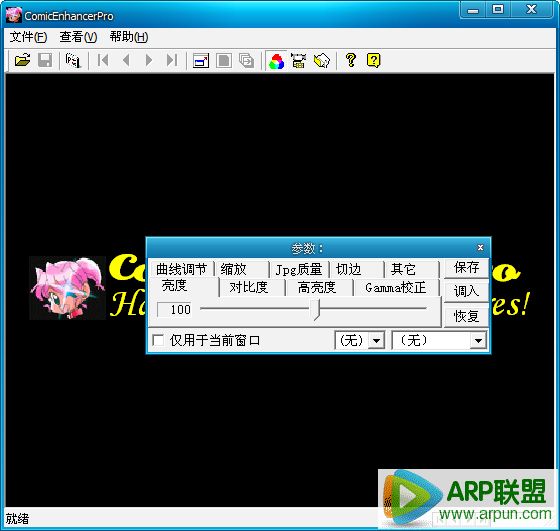Close the 参数 parameters dialog
The width and height of the screenshot is (560, 531).
pyautogui.click(x=480, y=247)
